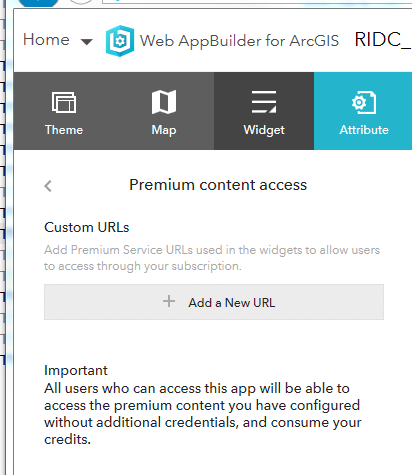Switch to the Attribute tab label

[x=364, y=130]
